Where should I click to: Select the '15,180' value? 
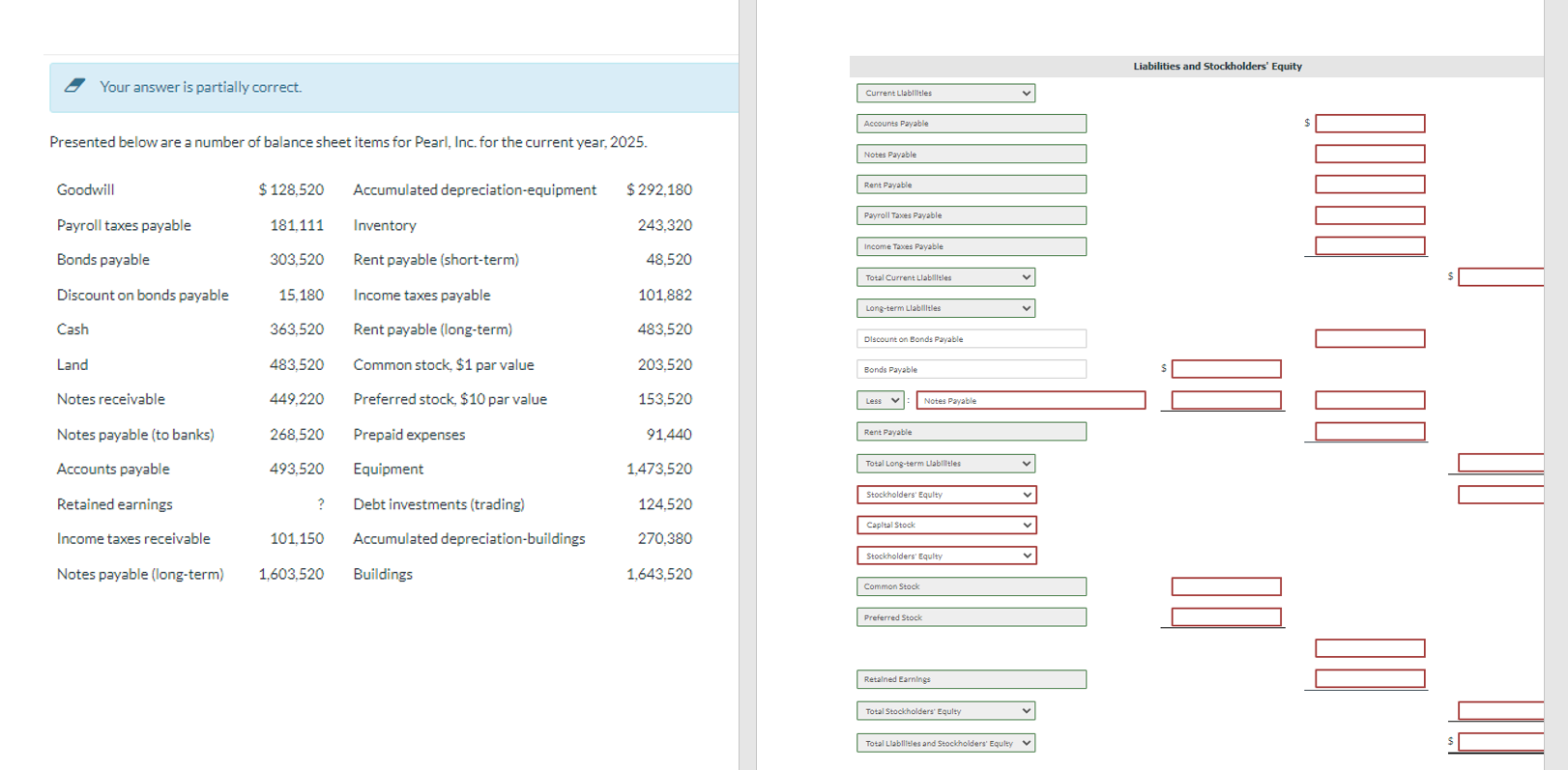301,295
